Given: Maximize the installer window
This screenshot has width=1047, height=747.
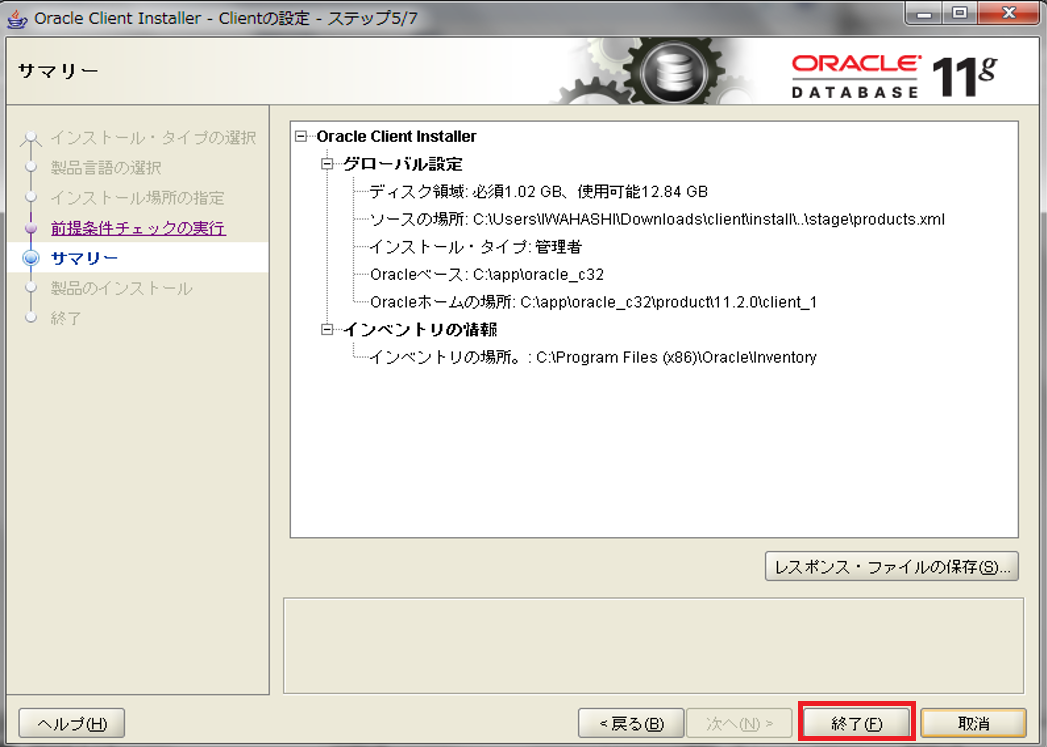Looking at the screenshot, I should pos(960,13).
